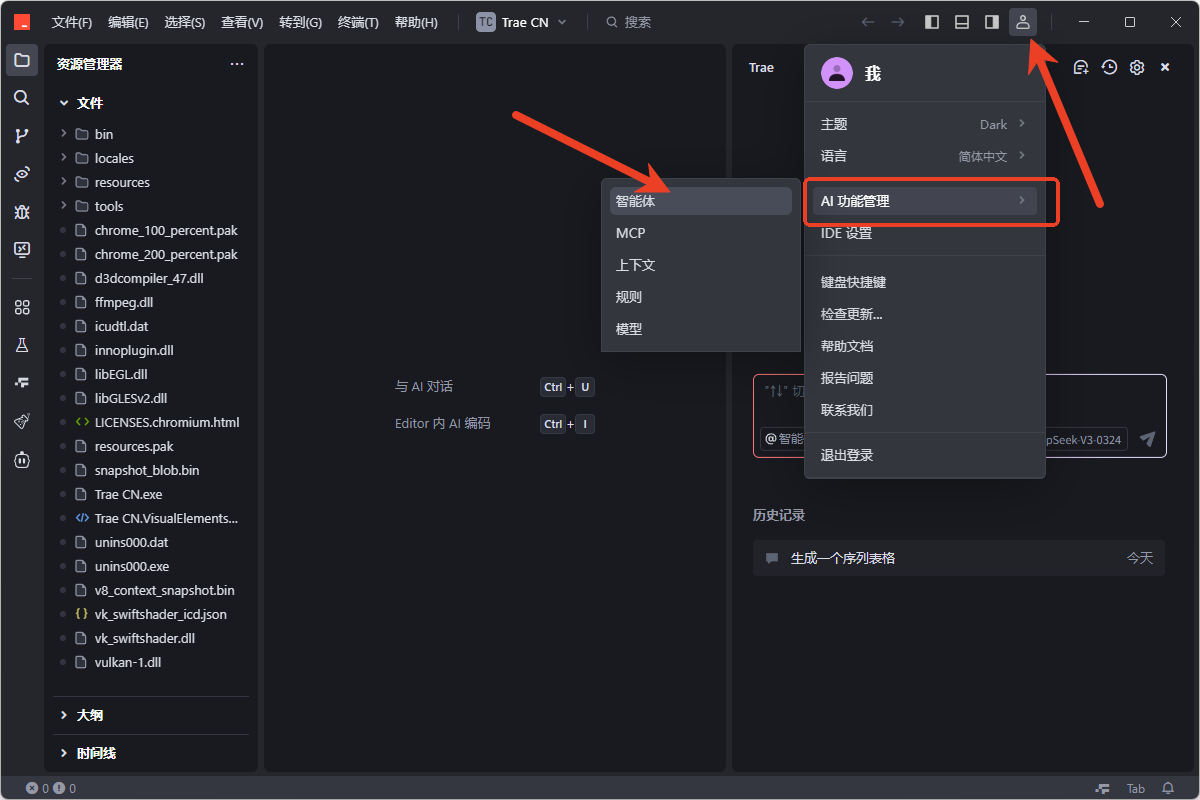Open the 转到(G) menu
This screenshot has height=800, width=1200.
point(300,22)
